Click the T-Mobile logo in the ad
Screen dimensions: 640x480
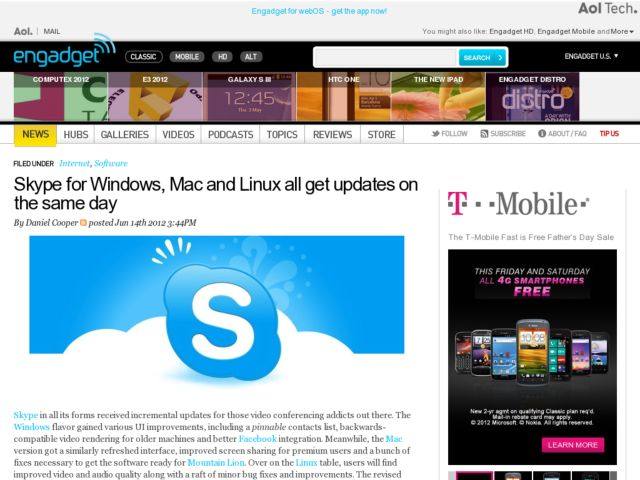tap(518, 203)
